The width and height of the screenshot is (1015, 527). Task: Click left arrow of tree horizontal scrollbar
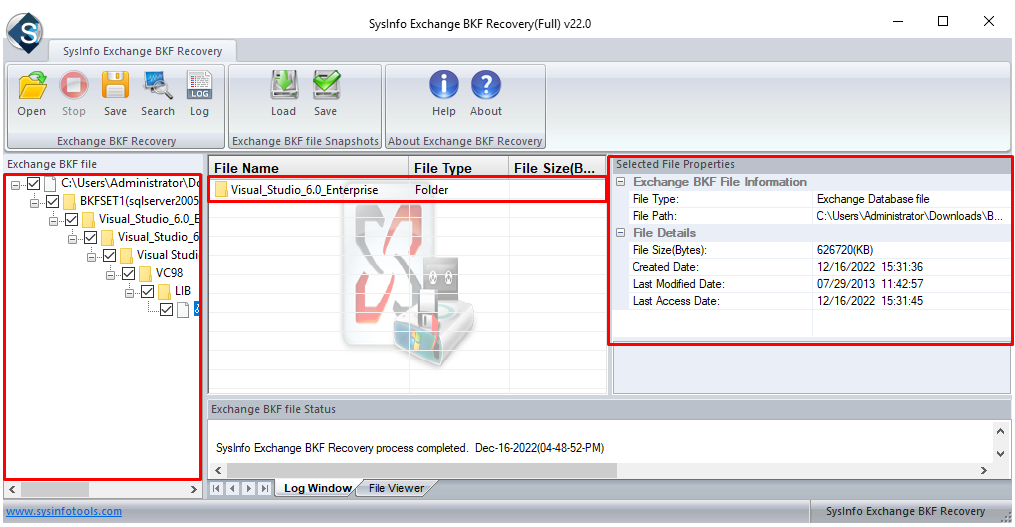coord(12,489)
